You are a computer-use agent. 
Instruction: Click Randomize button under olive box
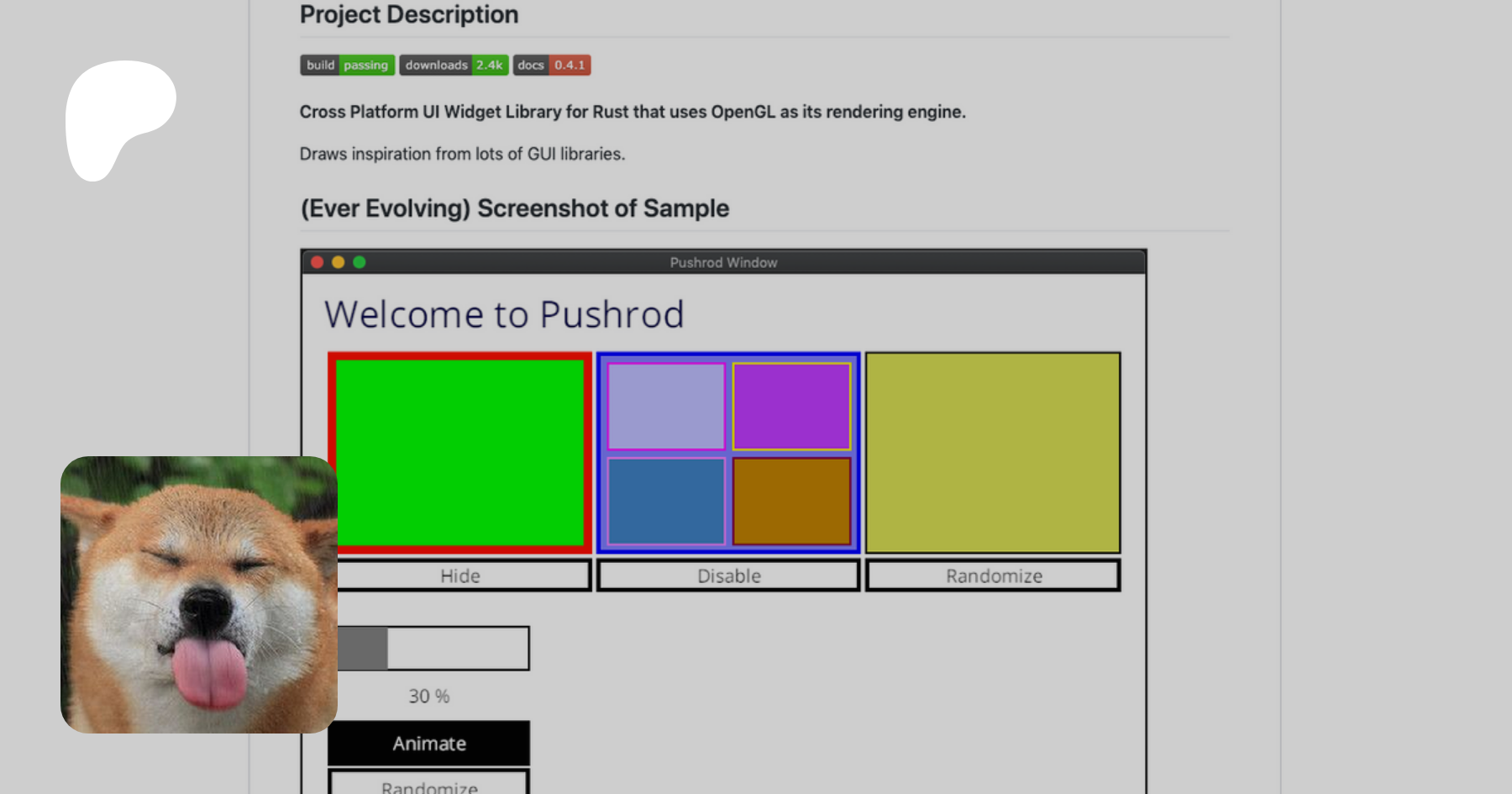click(993, 576)
